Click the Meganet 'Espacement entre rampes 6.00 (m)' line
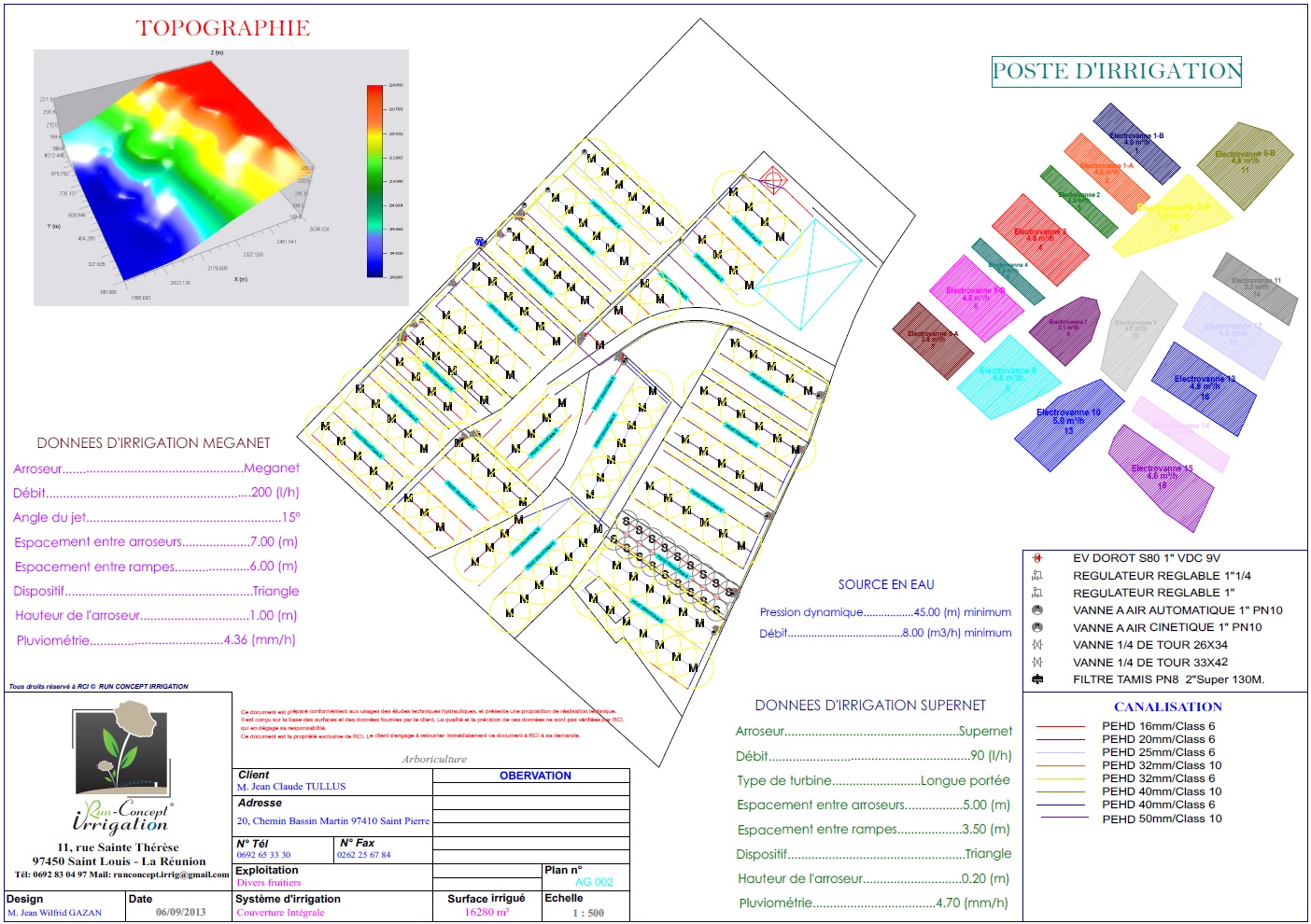The image size is (1311, 924). [156, 567]
